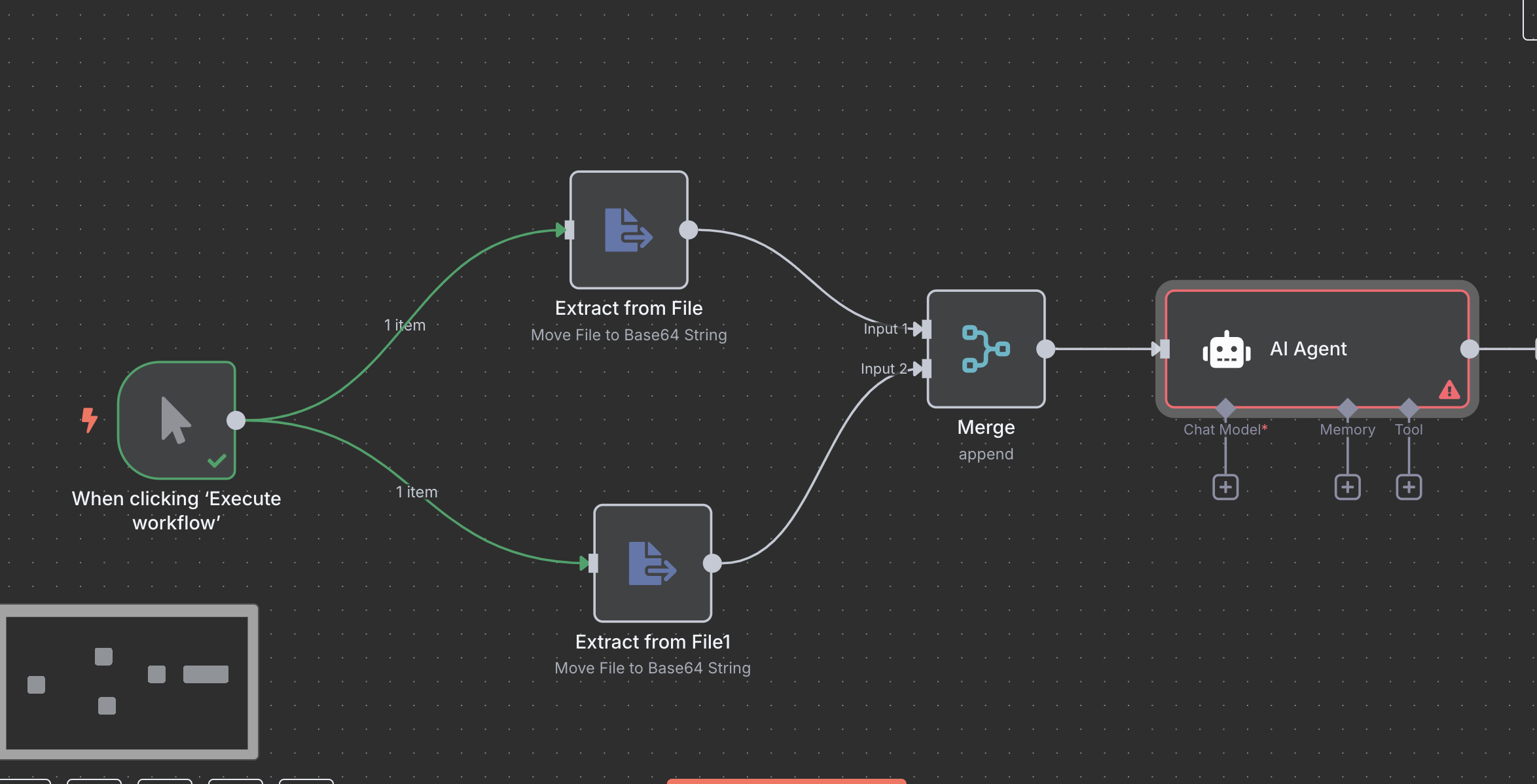The height and width of the screenshot is (784, 1537).
Task: Click the AI Agent warning triangle icon
Action: [1449, 390]
